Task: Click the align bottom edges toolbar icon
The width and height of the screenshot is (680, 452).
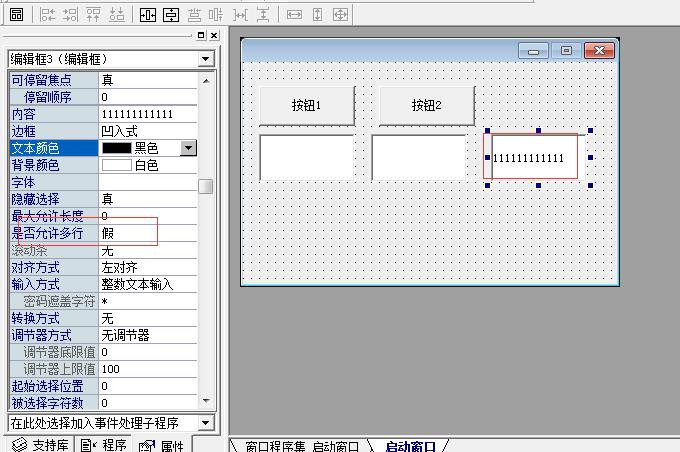Action: pyautogui.click(x=117, y=15)
